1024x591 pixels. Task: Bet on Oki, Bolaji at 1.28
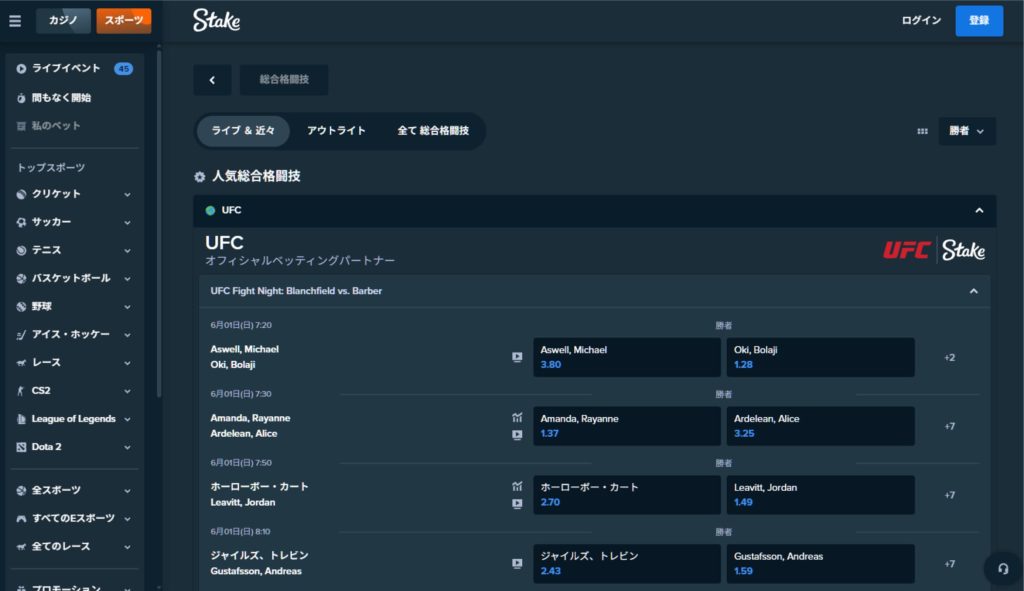point(819,357)
